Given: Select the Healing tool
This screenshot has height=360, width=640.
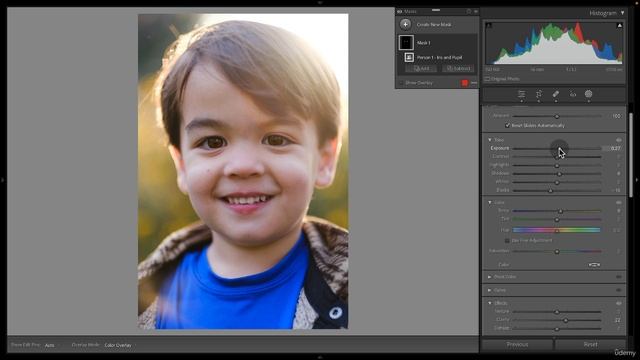Looking at the screenshot, I should pos(556,94).
